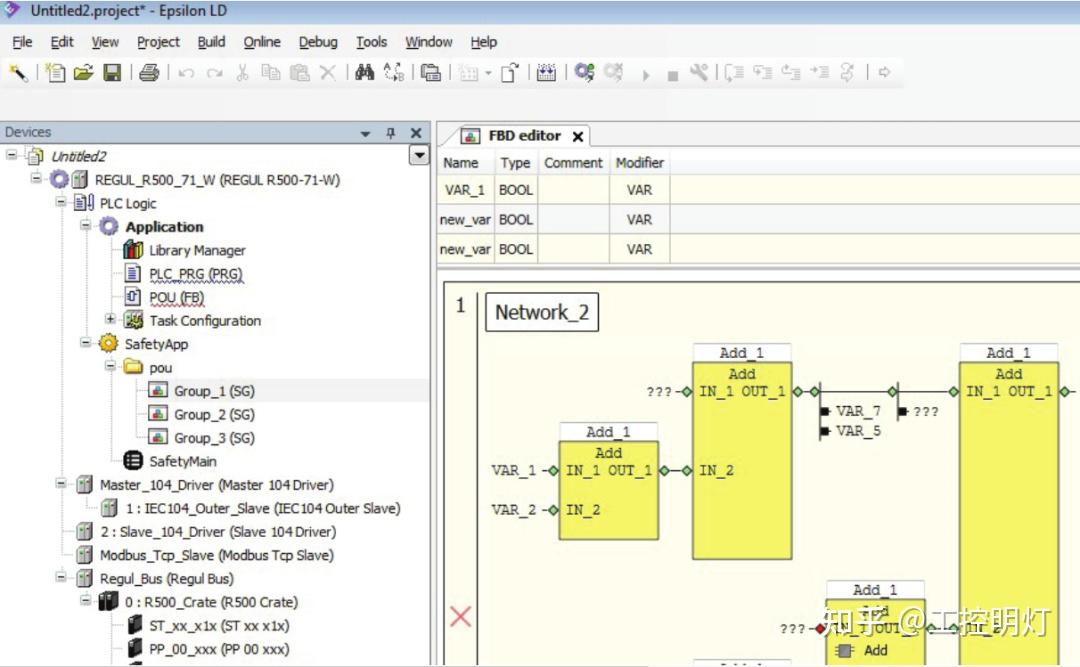Click the Print icon in toolbar
The width and height of the screenshot is (1080, 667).
coord(149,72)
